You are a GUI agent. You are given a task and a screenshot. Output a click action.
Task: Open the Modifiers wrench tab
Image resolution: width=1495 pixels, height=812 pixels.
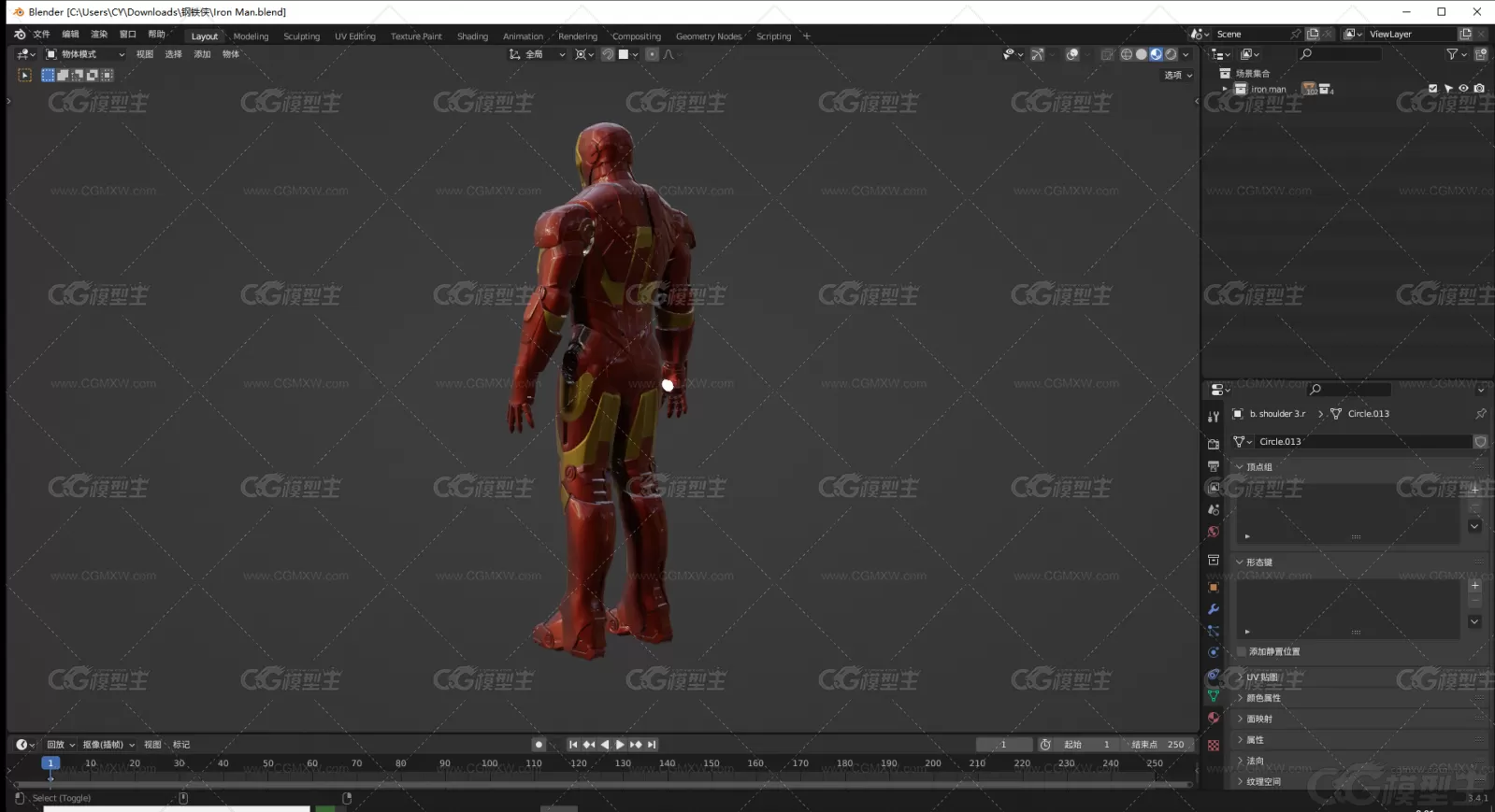click(1214, 609)
